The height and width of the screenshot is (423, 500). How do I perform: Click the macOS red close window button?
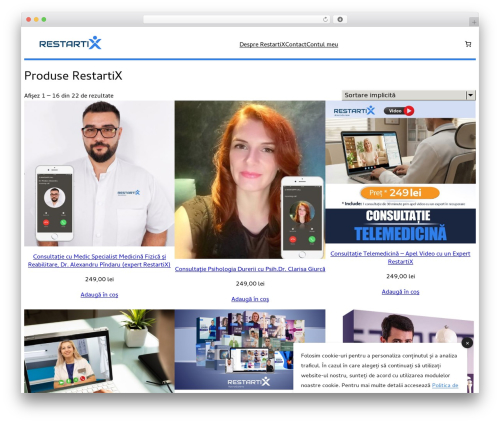pos(29,20)
